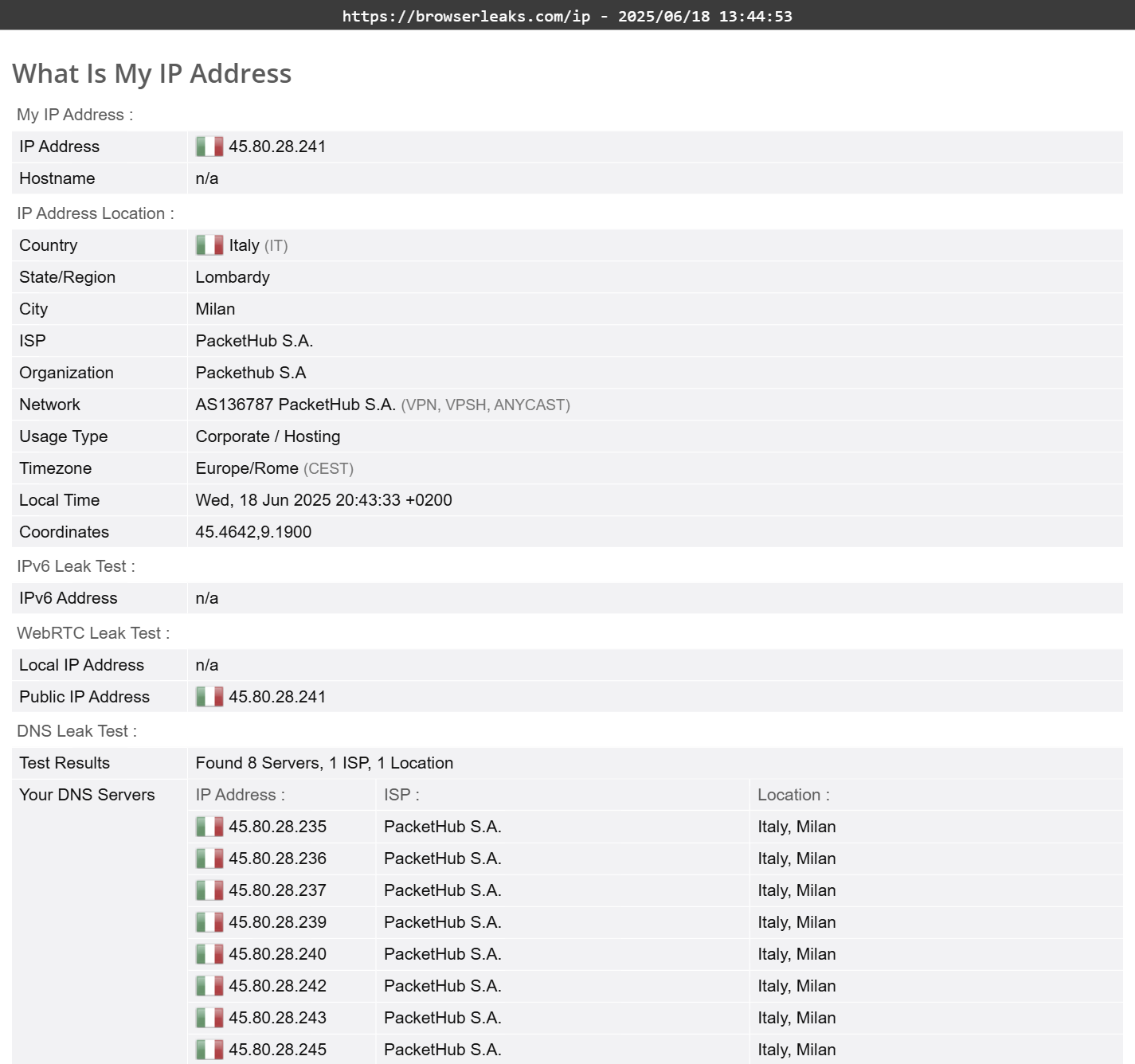The height and width of the screenshot is (1064, 1135).
Task: Click the flag in the Public IP Address row
Action: pyautogui.click(x=209, y=697)
